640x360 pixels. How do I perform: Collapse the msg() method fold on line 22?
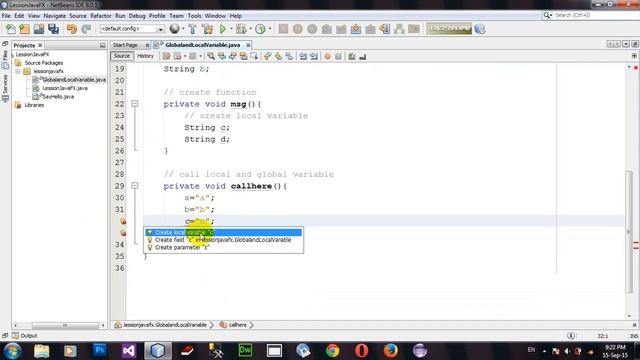click(x=135, y=104)
